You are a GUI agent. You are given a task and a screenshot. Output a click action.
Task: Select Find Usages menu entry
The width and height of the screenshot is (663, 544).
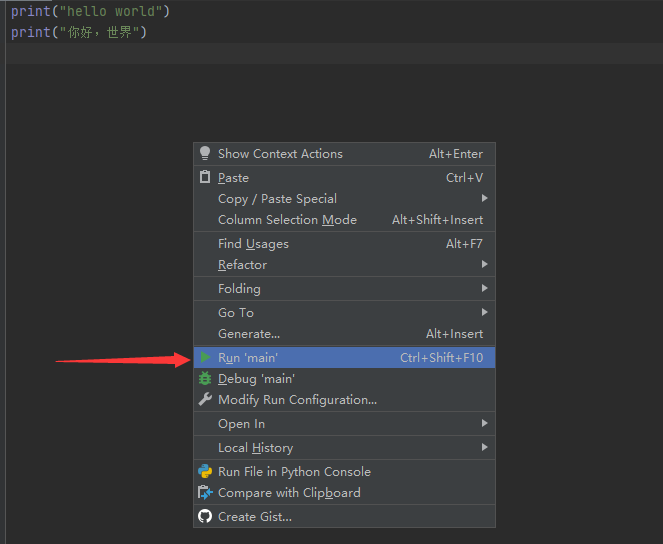[x=344, y=244]
